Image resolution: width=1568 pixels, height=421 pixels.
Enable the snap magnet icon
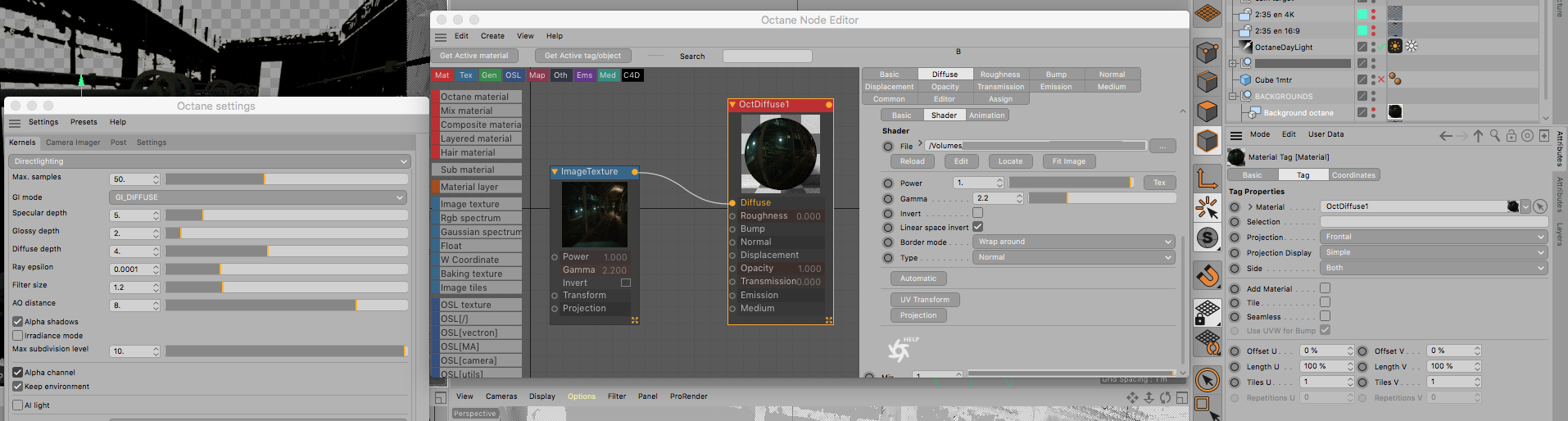(1207, 275)
